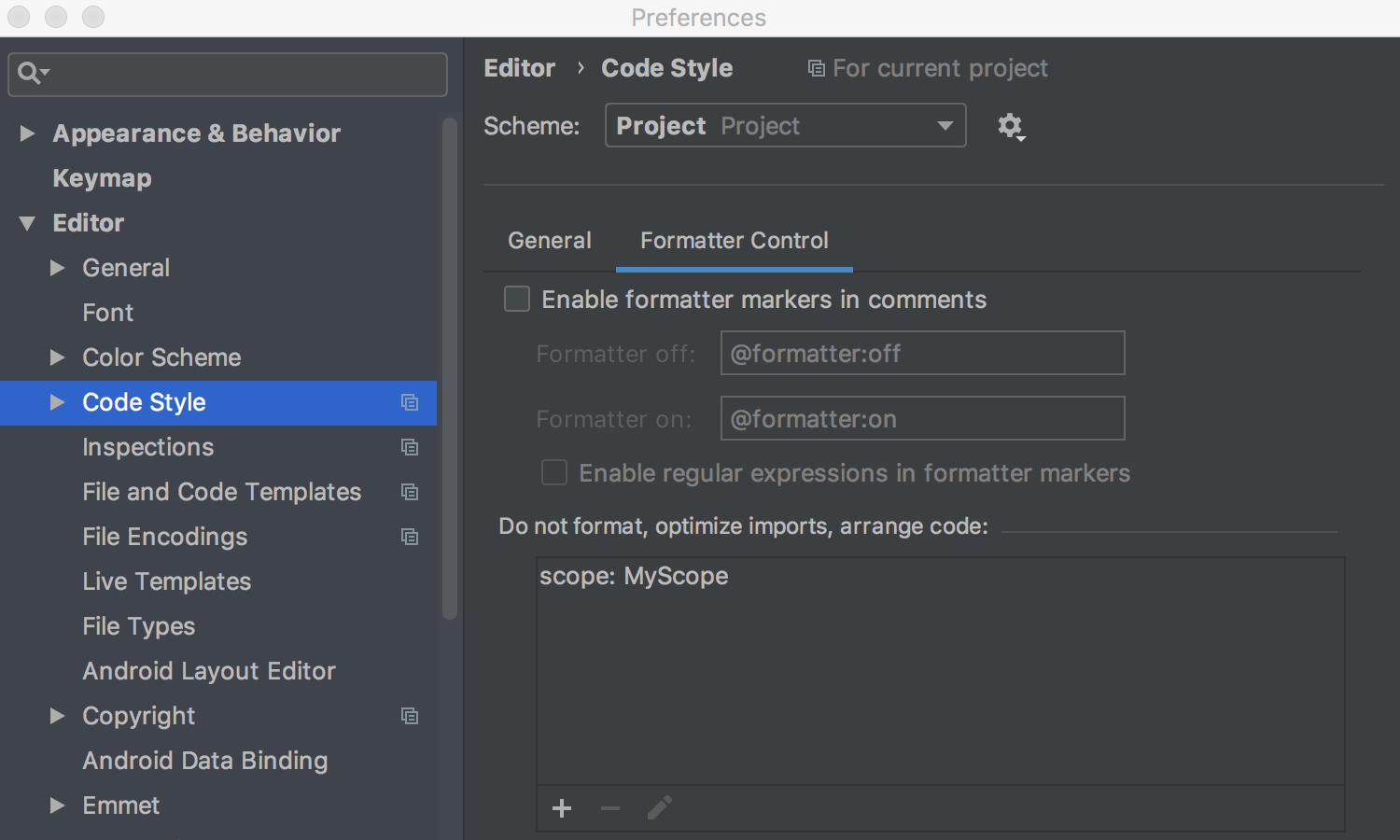Expand Appearance & Behavior section
Screen dimensions: 1400x840
point(27,133)
